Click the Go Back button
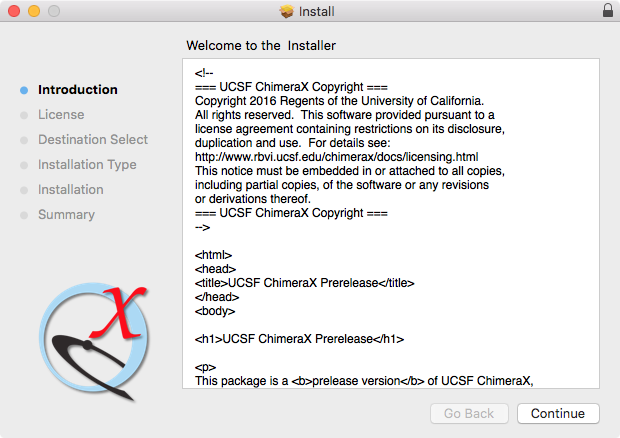 pos(468,413)
